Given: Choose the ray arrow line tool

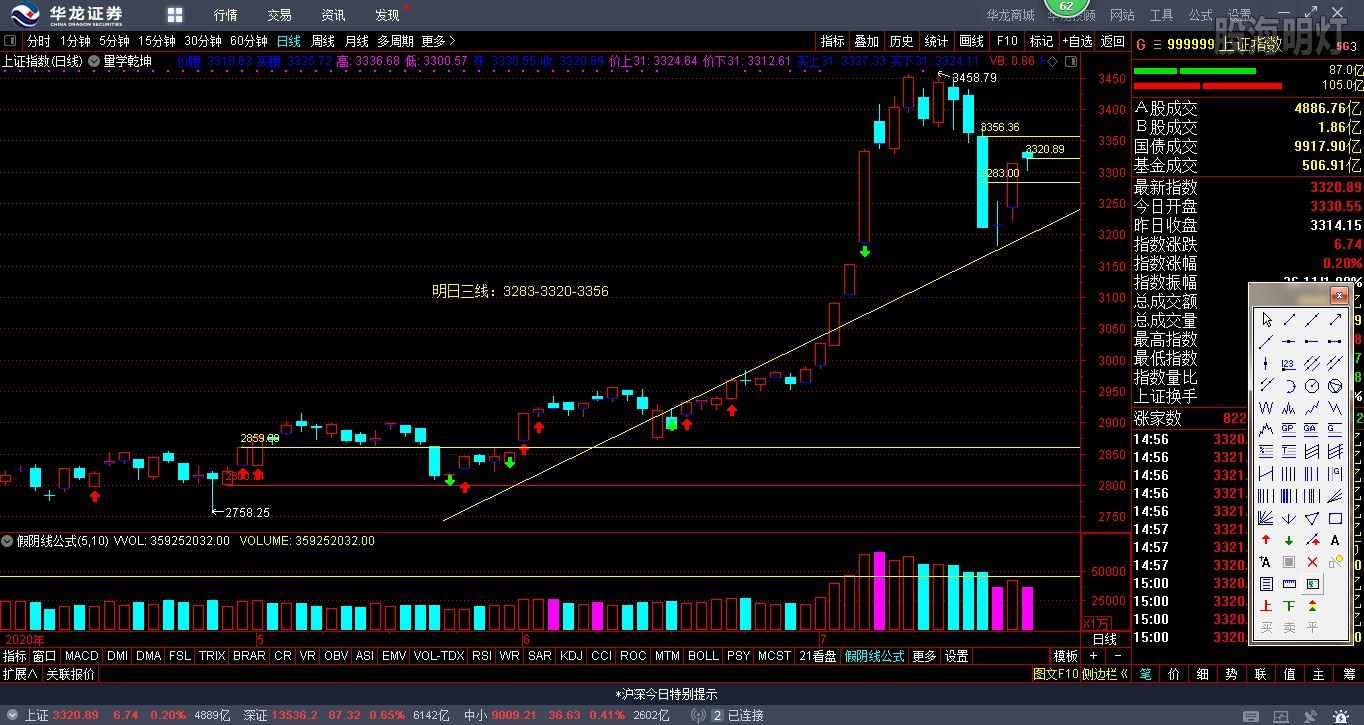Looking at the screenshot, I should (1335, 320).
